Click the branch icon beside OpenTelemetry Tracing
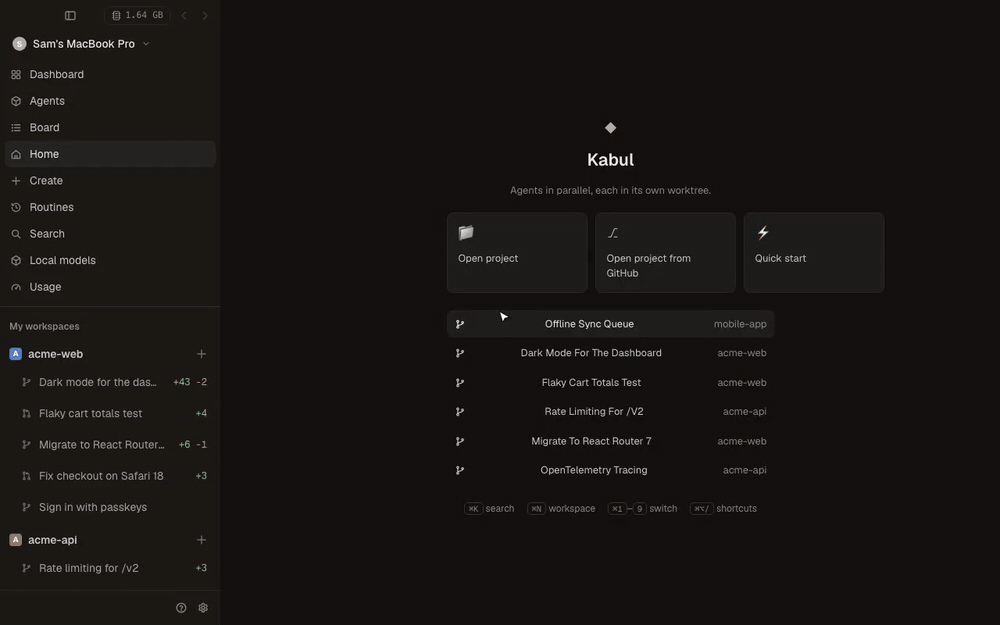The width and height of the screenshot is (1000, 625). click(460, 470)
